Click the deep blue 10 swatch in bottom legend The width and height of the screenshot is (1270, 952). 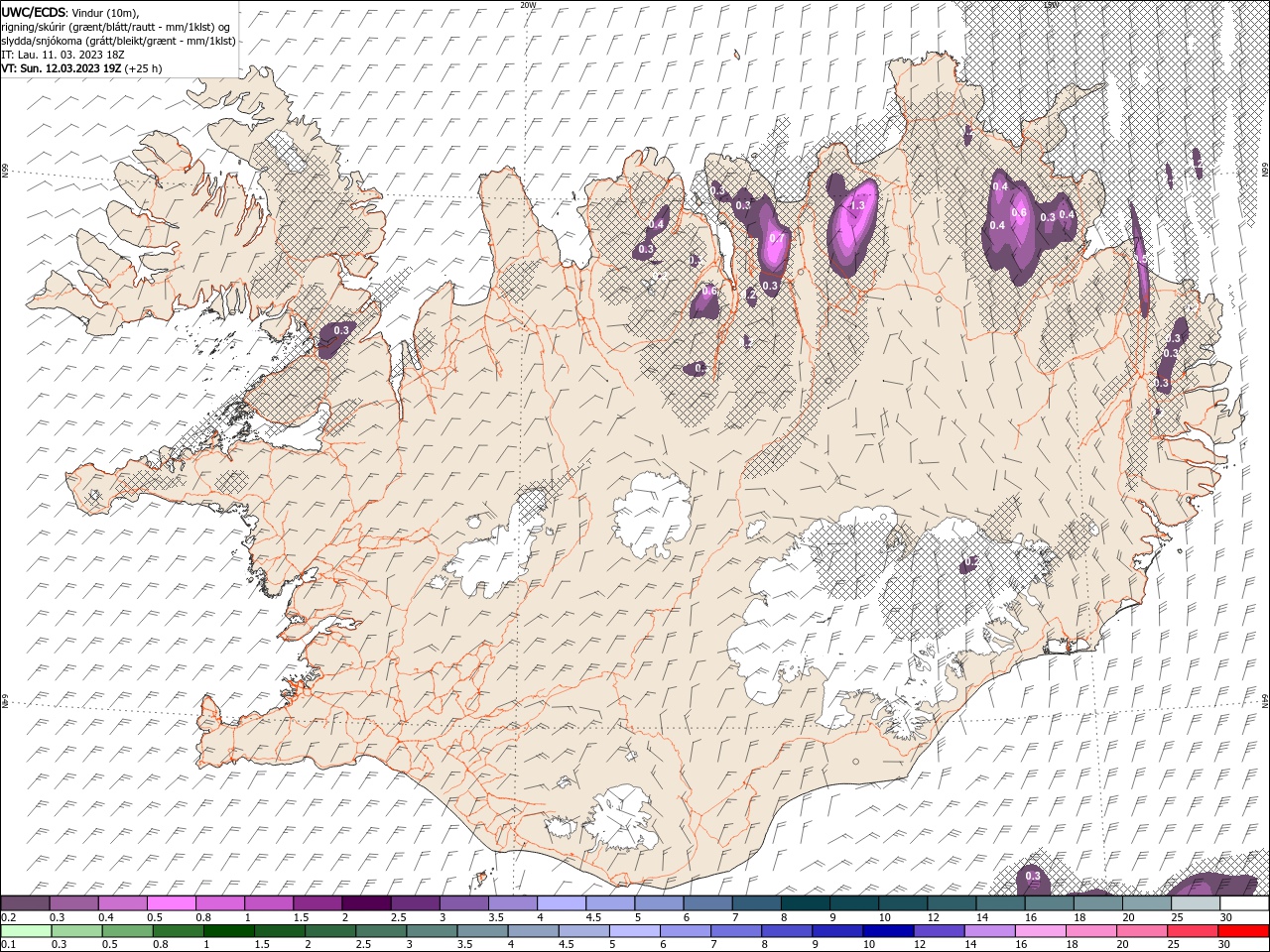pos(887,931)
